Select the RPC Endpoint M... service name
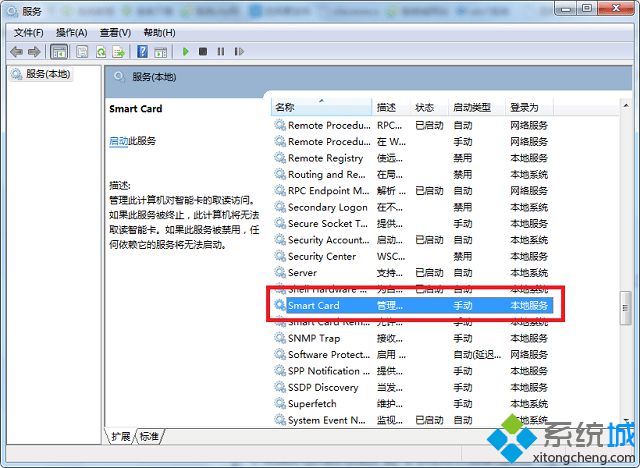The height and width of the screenshot is (468, 640). point(328,191)
